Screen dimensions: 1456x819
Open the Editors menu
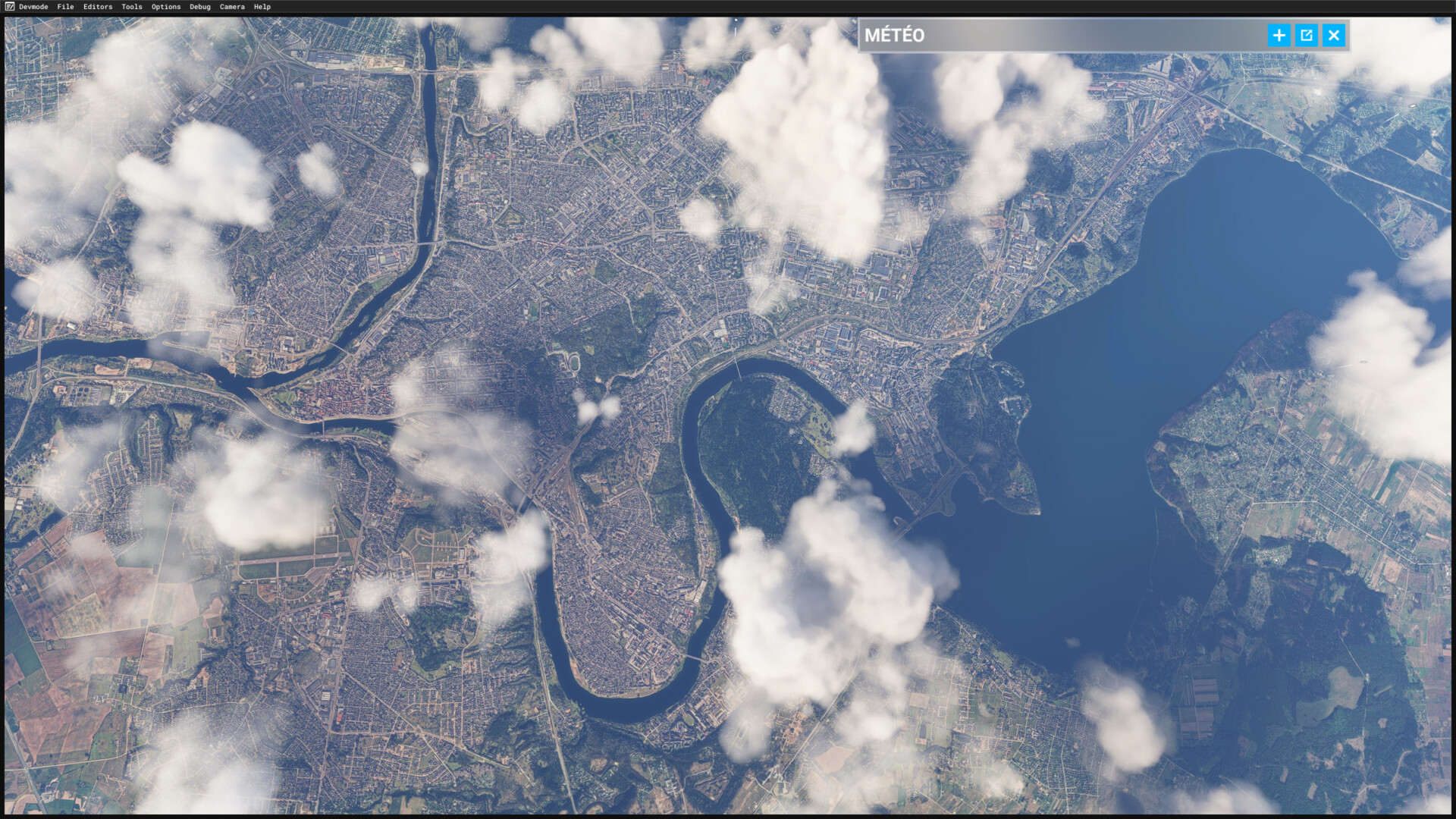tap(98, 7)
